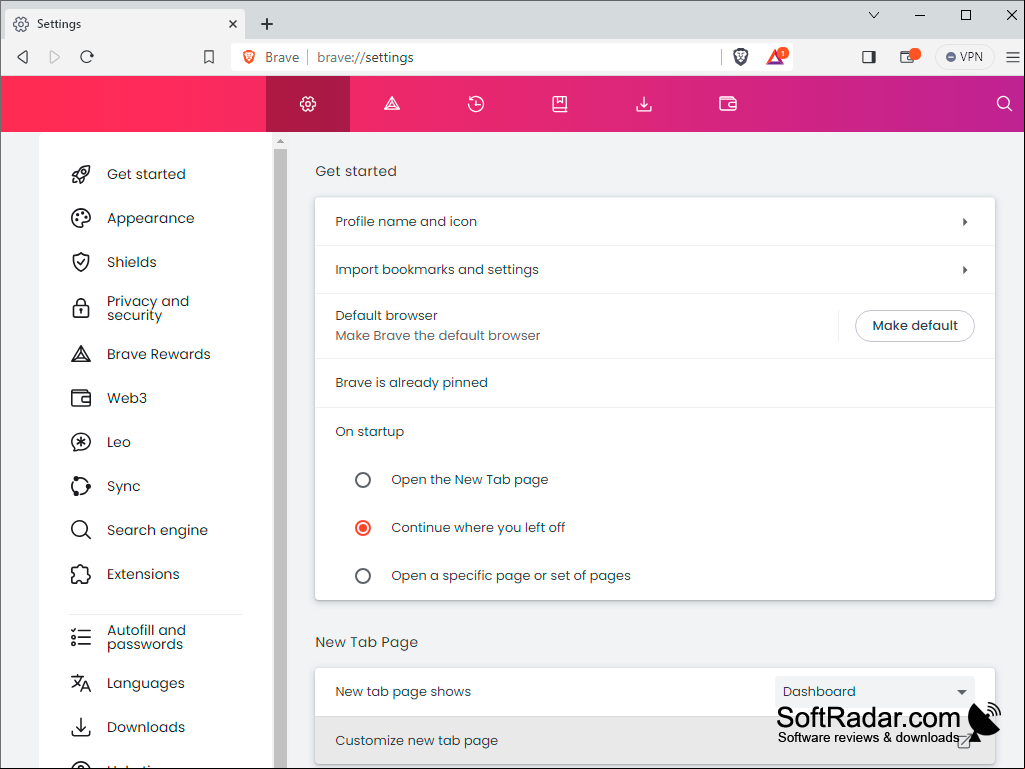This screenshot has height=769, width=1025.
Task: Click the sidebar scrollbar up arrow
Action: (280, 141)
